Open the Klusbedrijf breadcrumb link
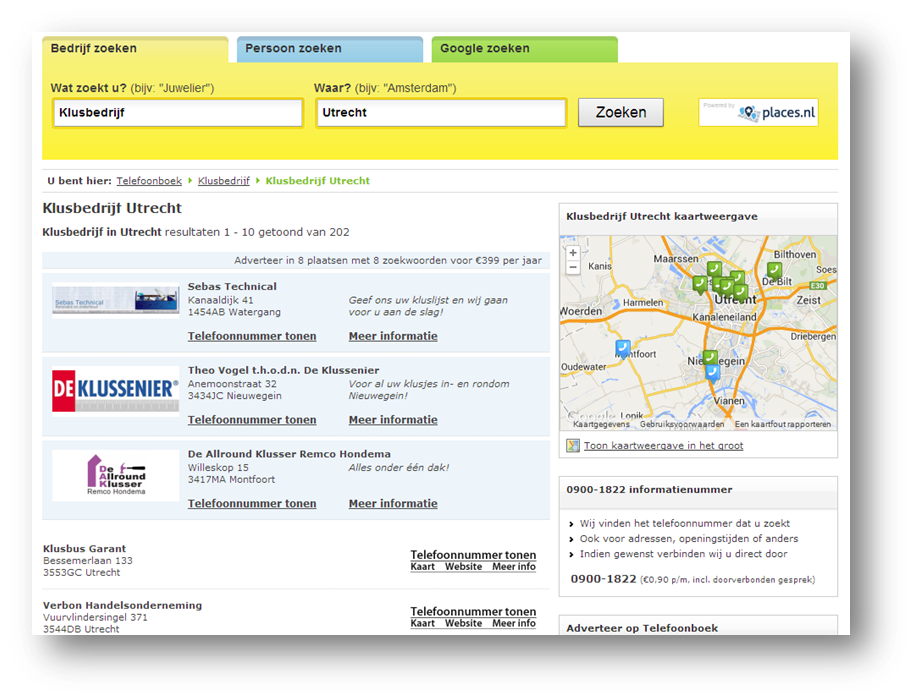 click(223, 181)
